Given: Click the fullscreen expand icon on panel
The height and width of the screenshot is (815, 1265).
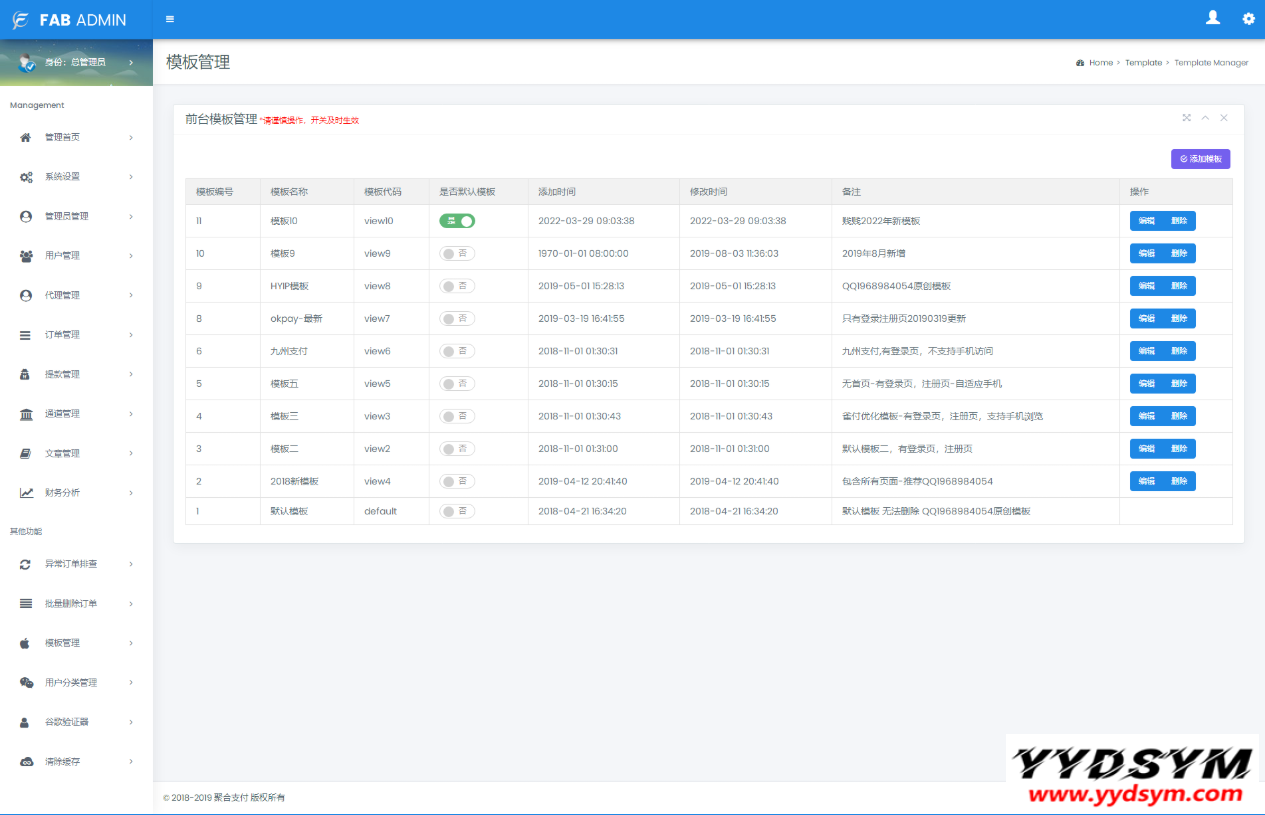Looking at the screenshot, I should coord(1187,118).
